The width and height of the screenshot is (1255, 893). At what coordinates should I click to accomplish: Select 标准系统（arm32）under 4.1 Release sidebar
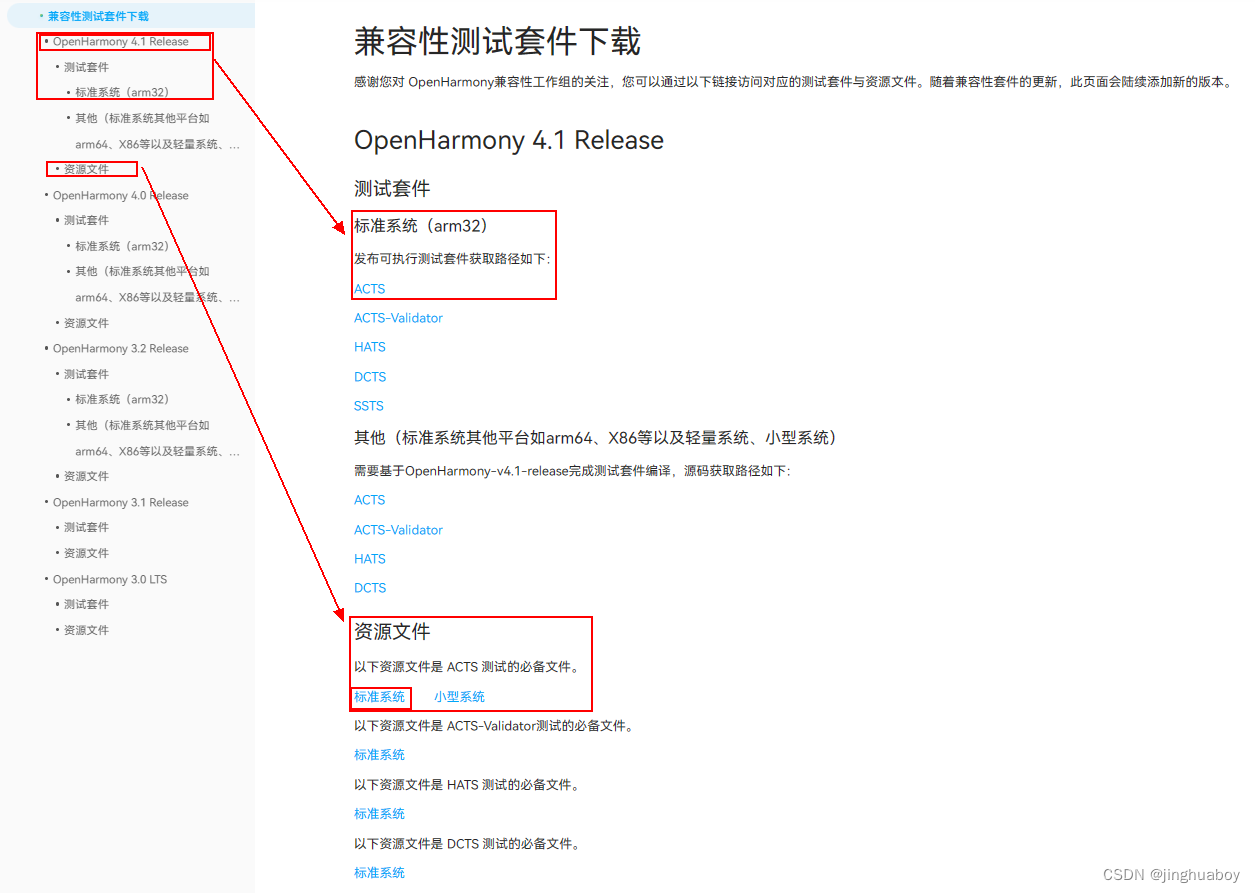pos(122,92)
